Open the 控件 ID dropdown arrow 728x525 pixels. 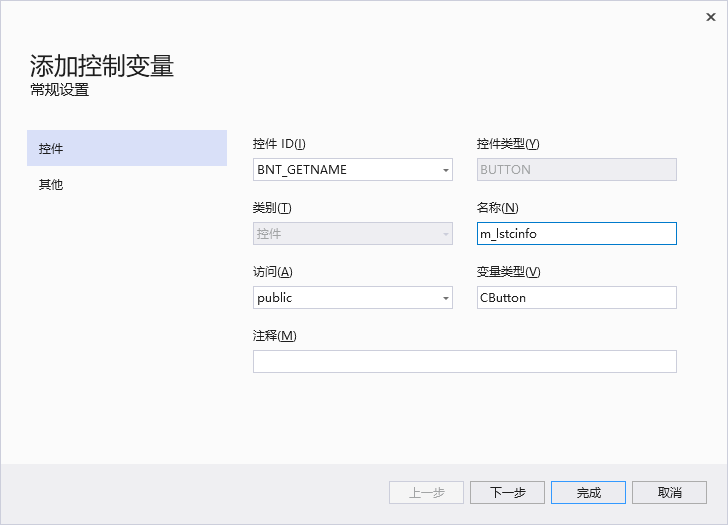(x=445, y=170)
